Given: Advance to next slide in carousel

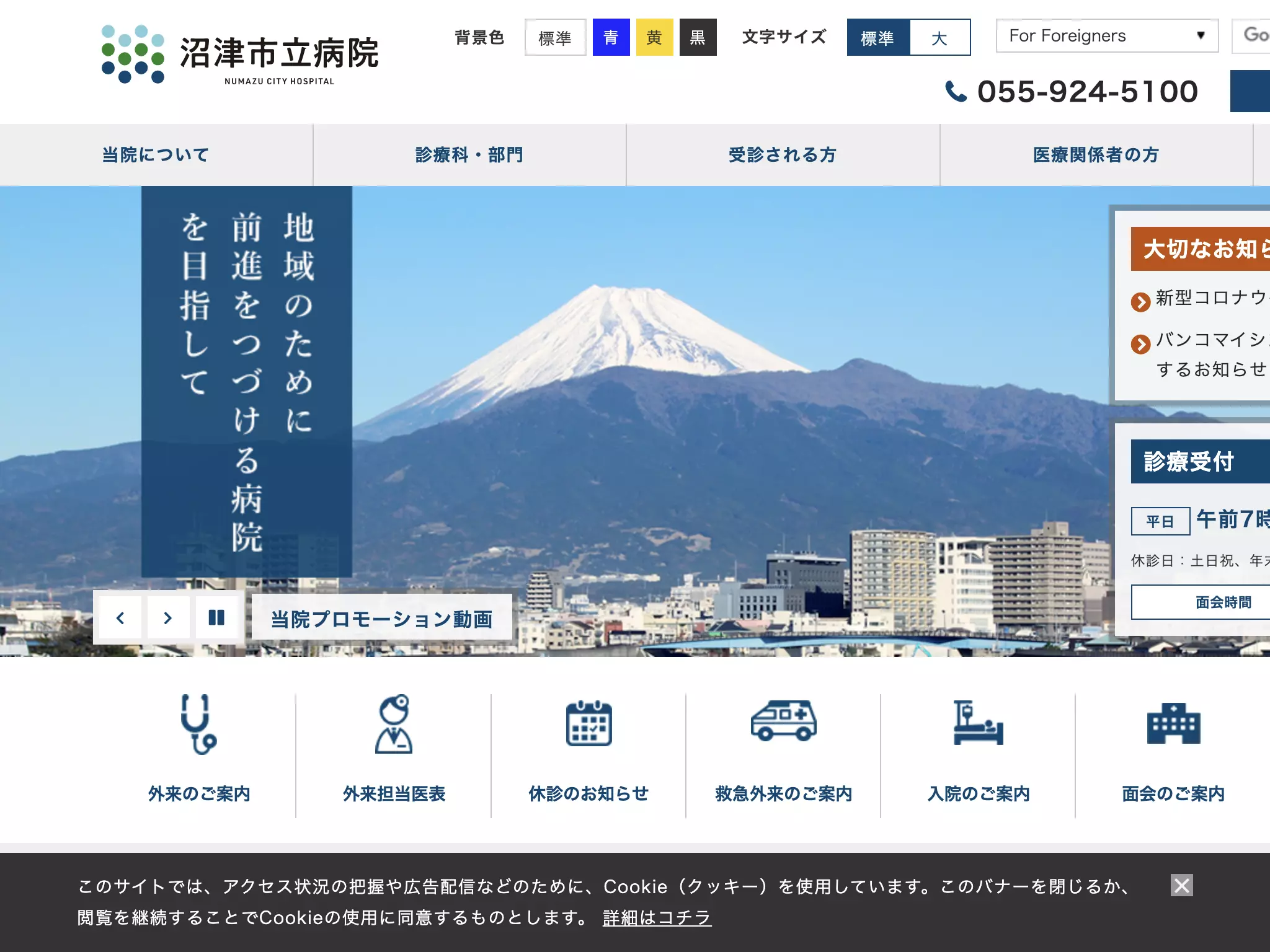Looking at the screenshot, I should point(167,618).
